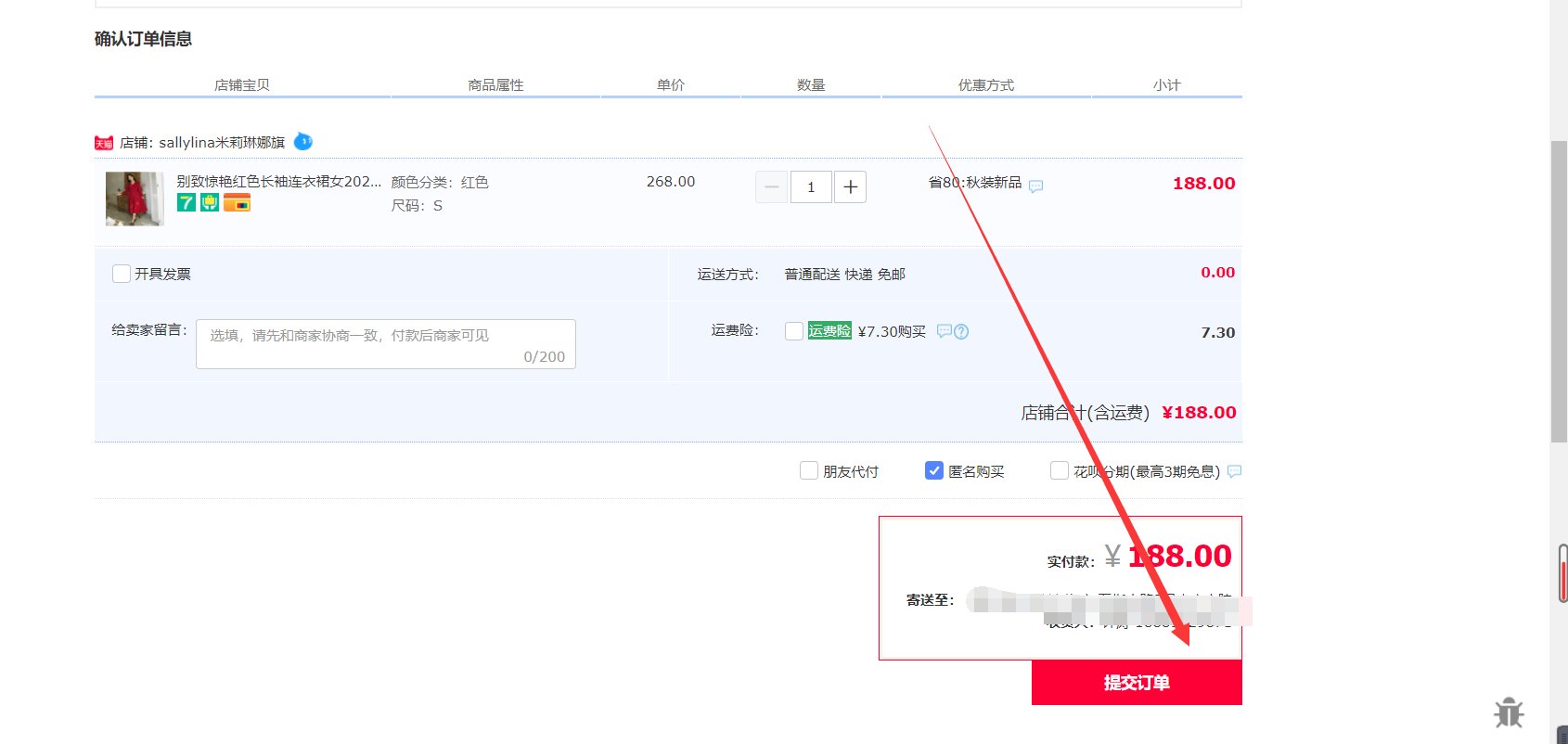Click the 颜色分类: 红色 attribute
1568x744 pixels.
440,183
